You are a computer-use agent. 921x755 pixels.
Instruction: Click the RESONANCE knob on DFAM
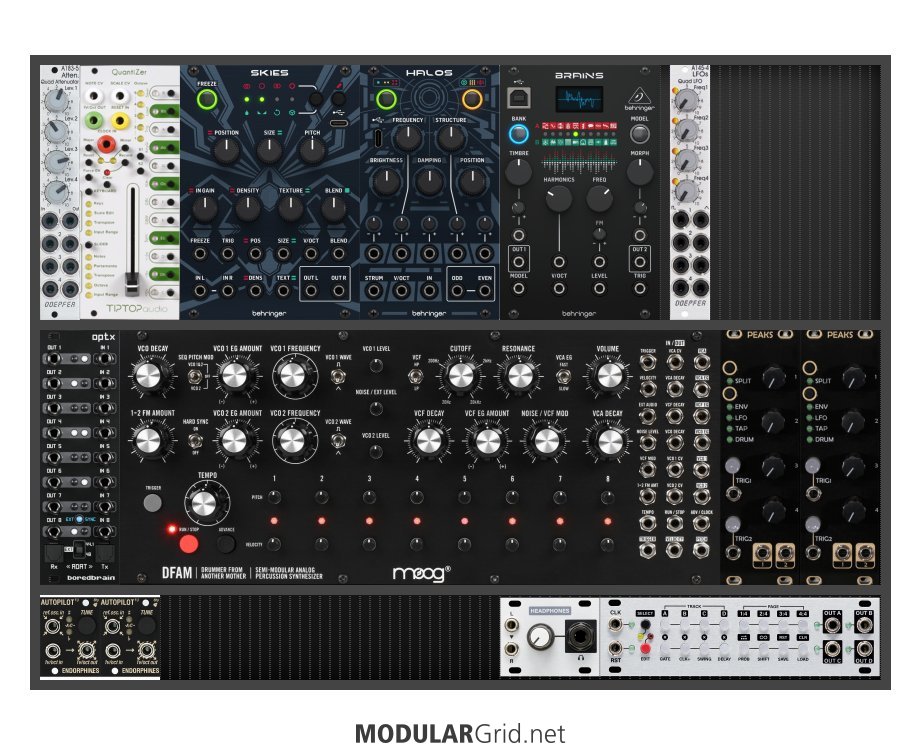(519, 375)
